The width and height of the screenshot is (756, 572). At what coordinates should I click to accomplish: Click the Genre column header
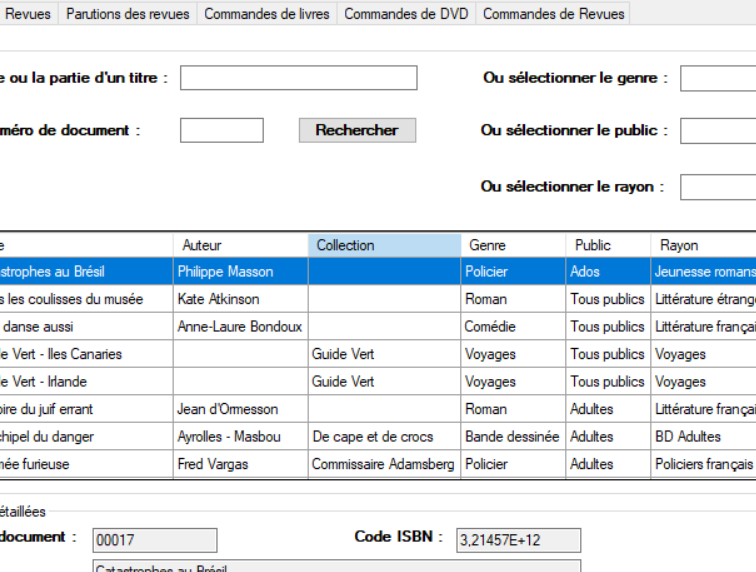pyautogui.click(x=513, y=245)
